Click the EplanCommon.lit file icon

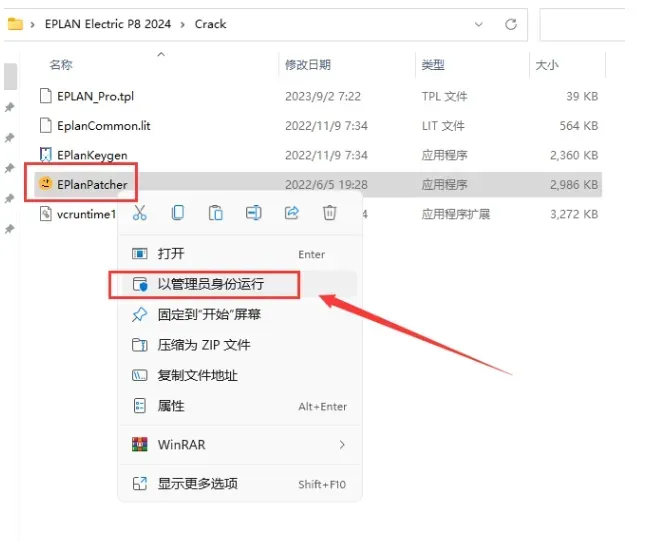(45, 125)
